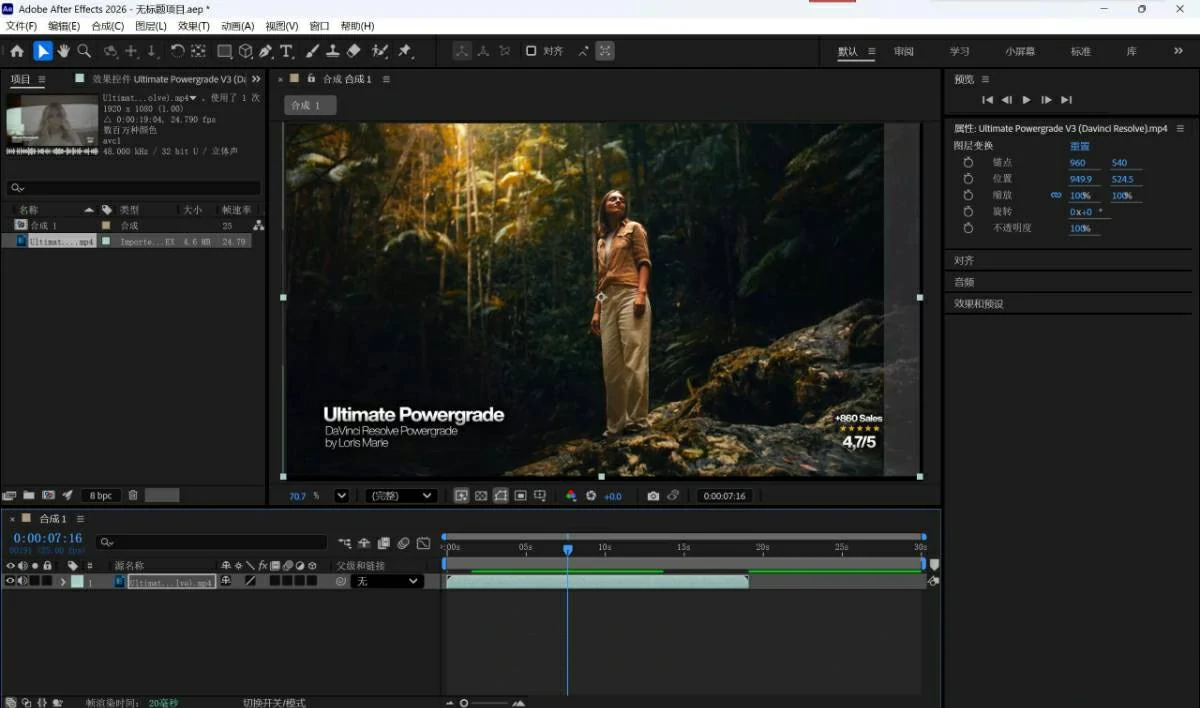Click the 不透明度 opacity value field

(x=1080, y=228)
